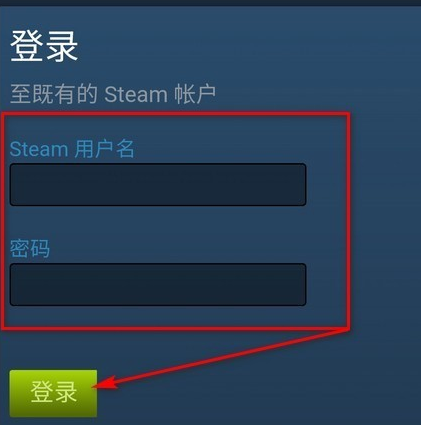This screenshot has height=425, width=421.
Task: Click the word 'Steam' in the subtitle
Action: (x=136, y=94)
